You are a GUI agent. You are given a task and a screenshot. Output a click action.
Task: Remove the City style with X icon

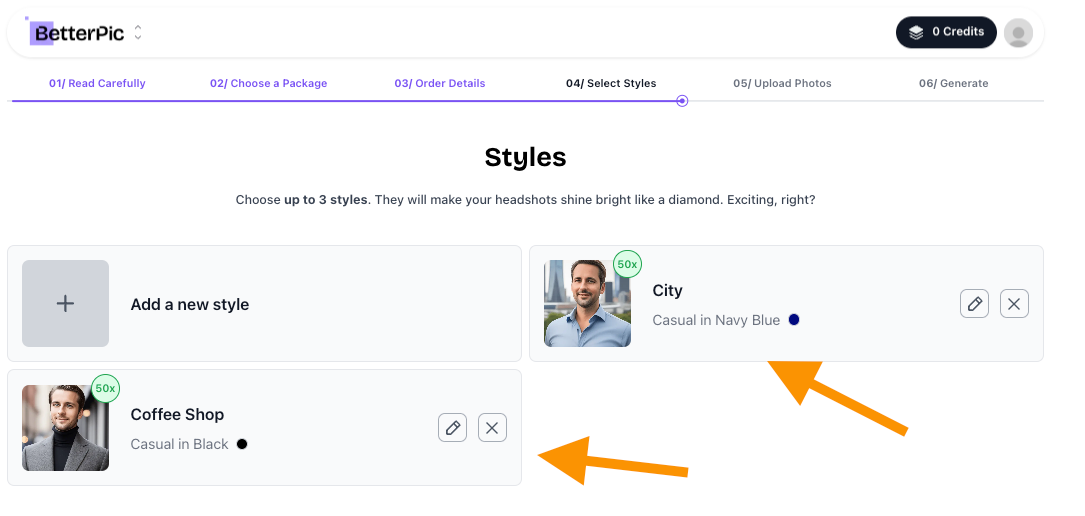(x=1014, y=304)
